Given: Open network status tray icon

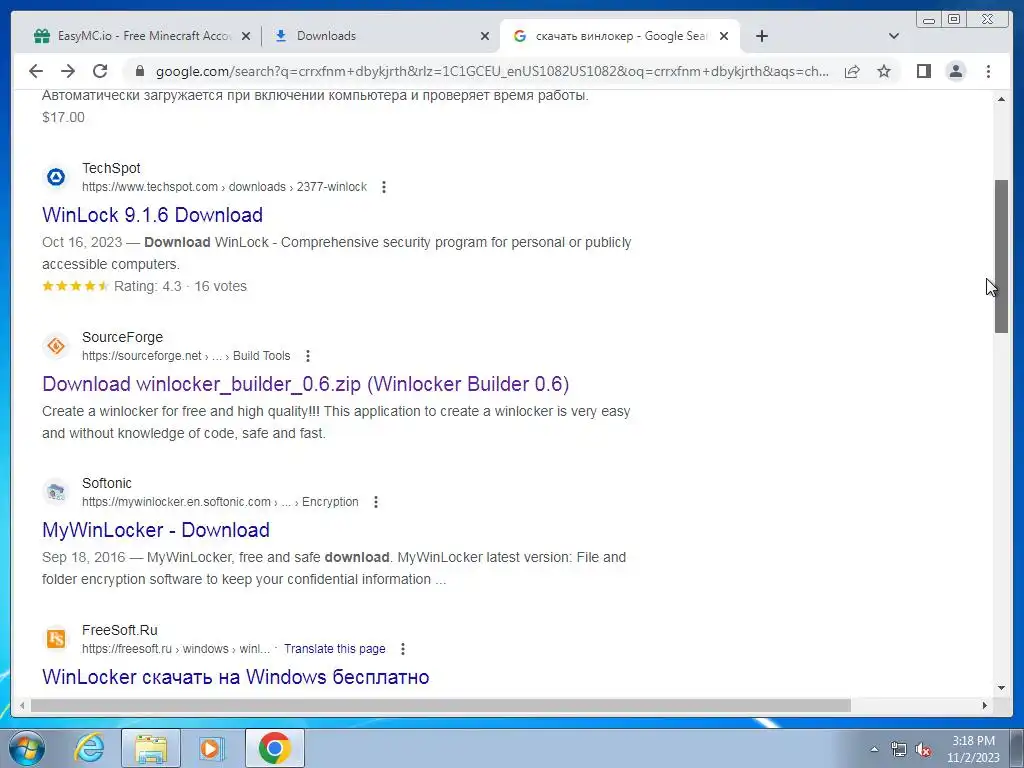Looking at the screenshot, I should tap(899, 749).
